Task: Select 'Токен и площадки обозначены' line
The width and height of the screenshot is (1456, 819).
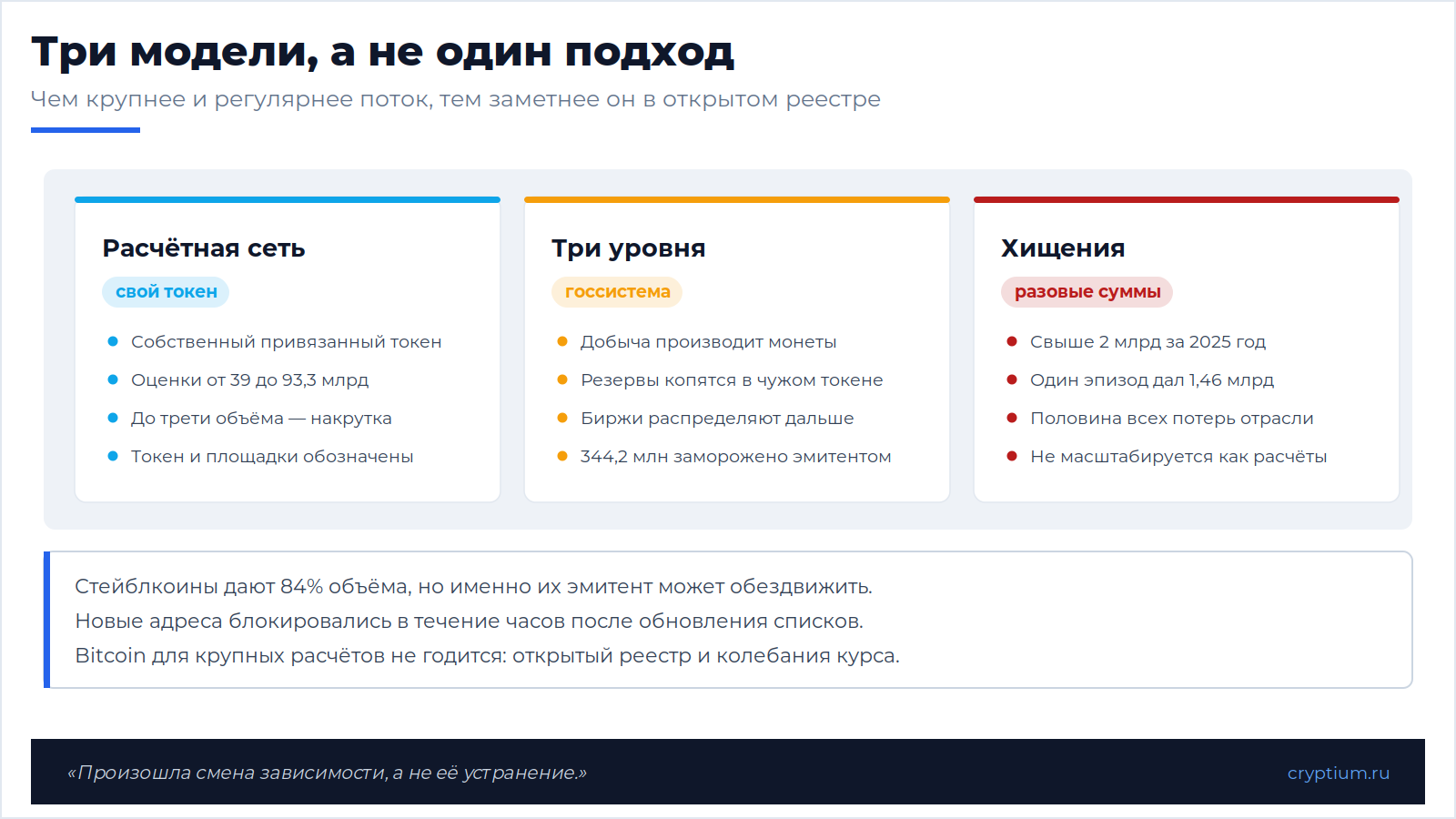Action: (272, 457)
